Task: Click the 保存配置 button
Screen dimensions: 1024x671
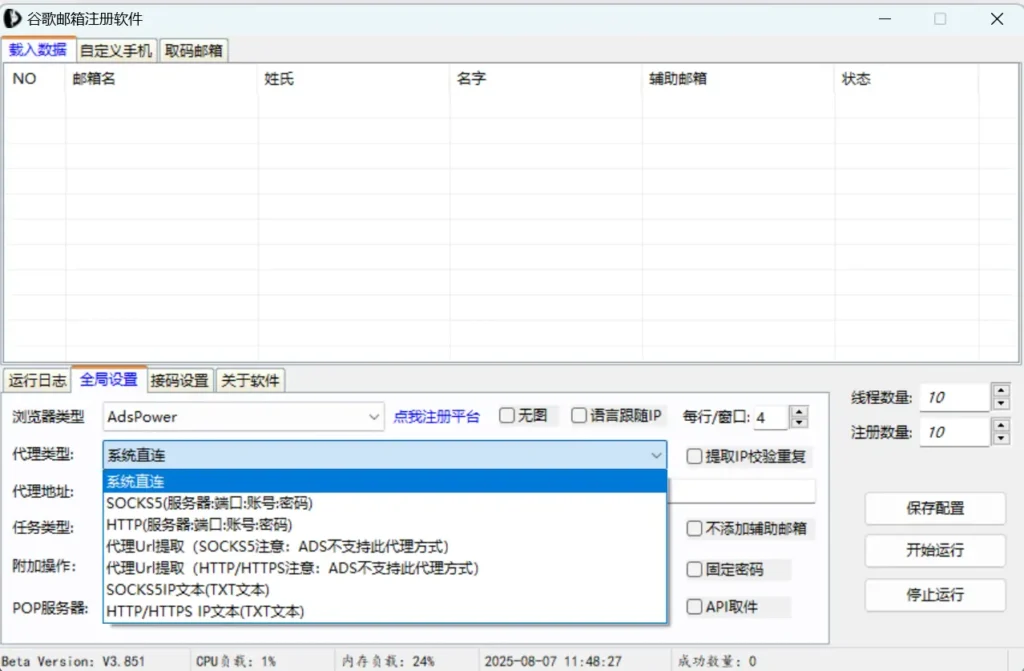Action: [x=935, y=508]
